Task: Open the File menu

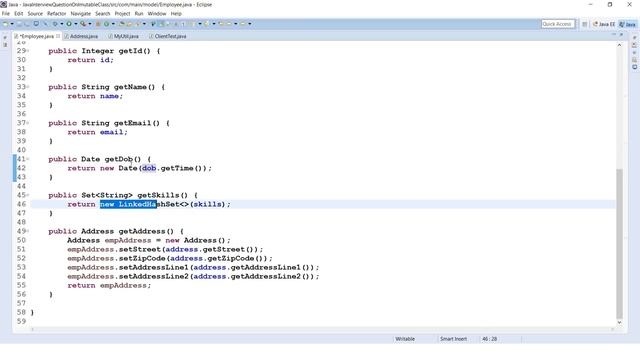Action: click(6, 13)
